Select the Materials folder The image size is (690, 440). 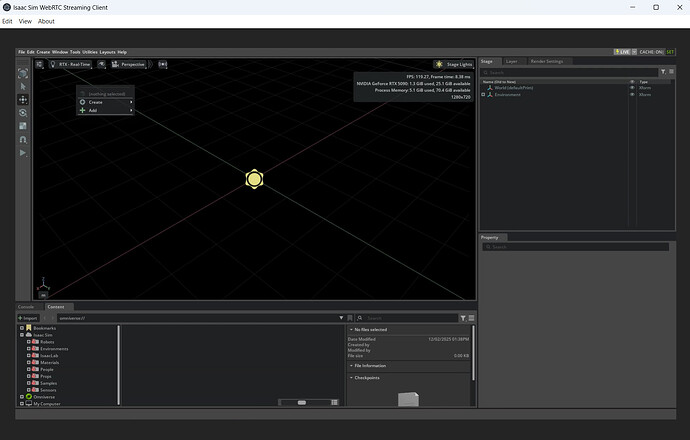(49, 363)
